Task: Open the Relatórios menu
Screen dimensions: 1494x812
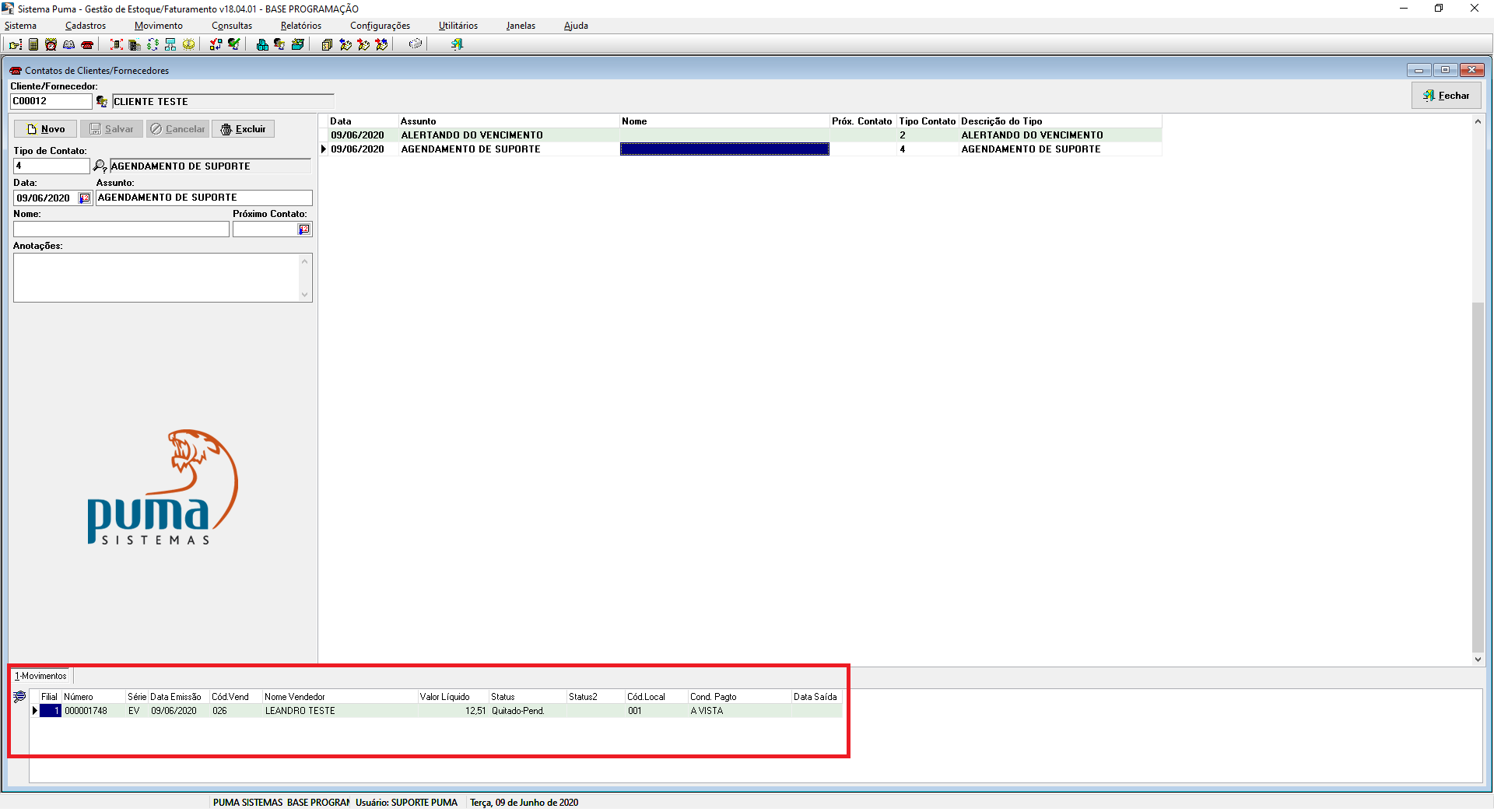Action: [x=300, y=26]
